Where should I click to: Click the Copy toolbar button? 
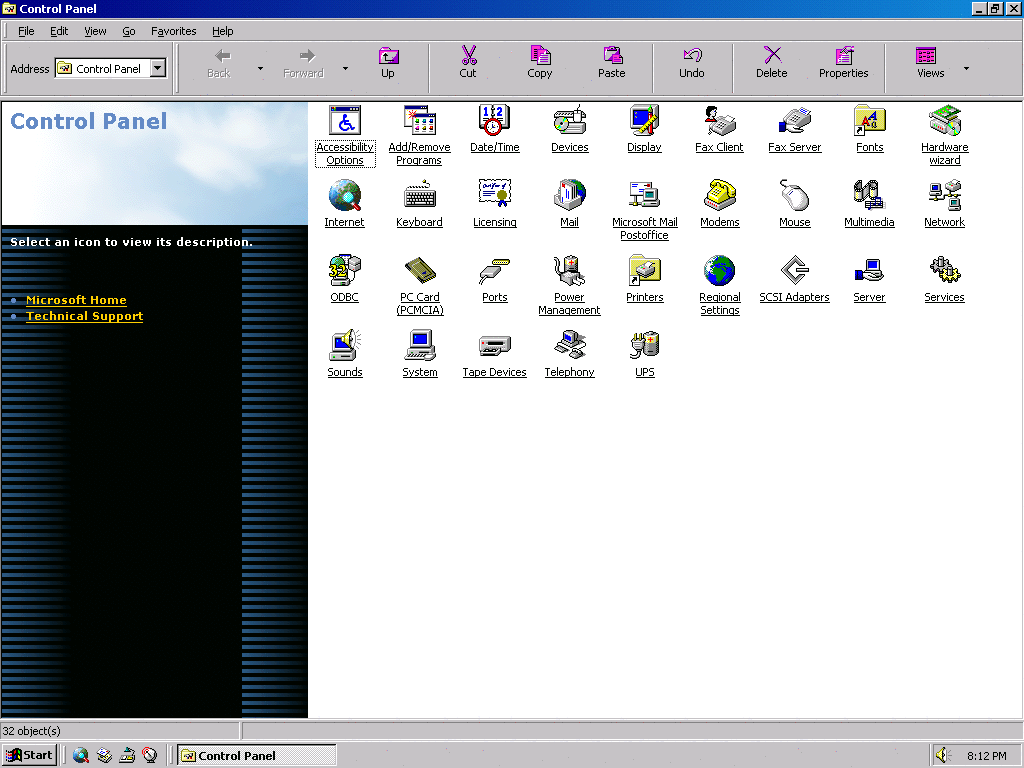coord(540,63)
